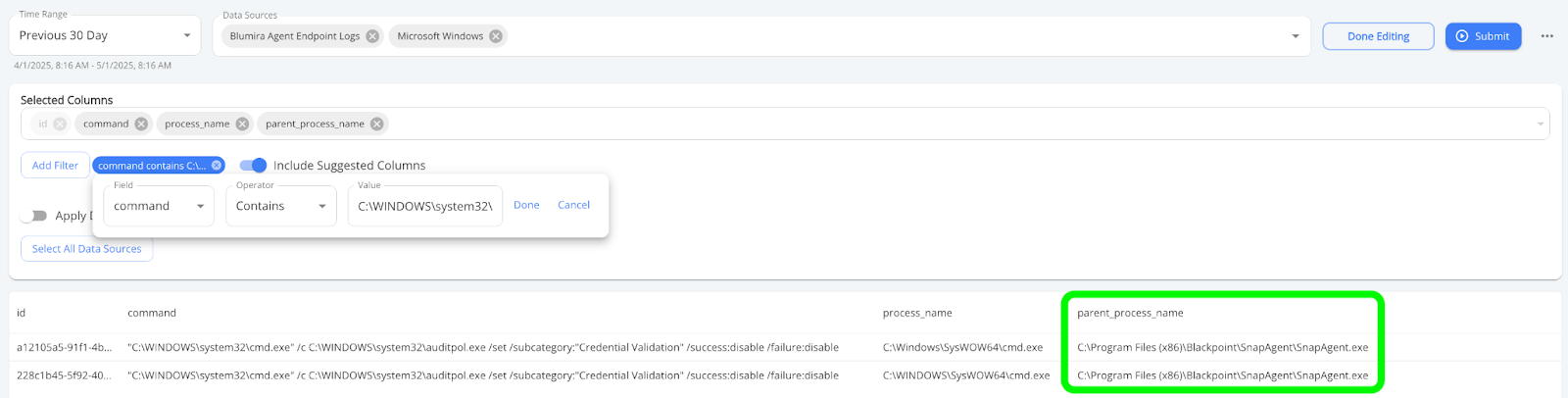Expand the Selected Columns dropdown arrow

[1540, 124]
